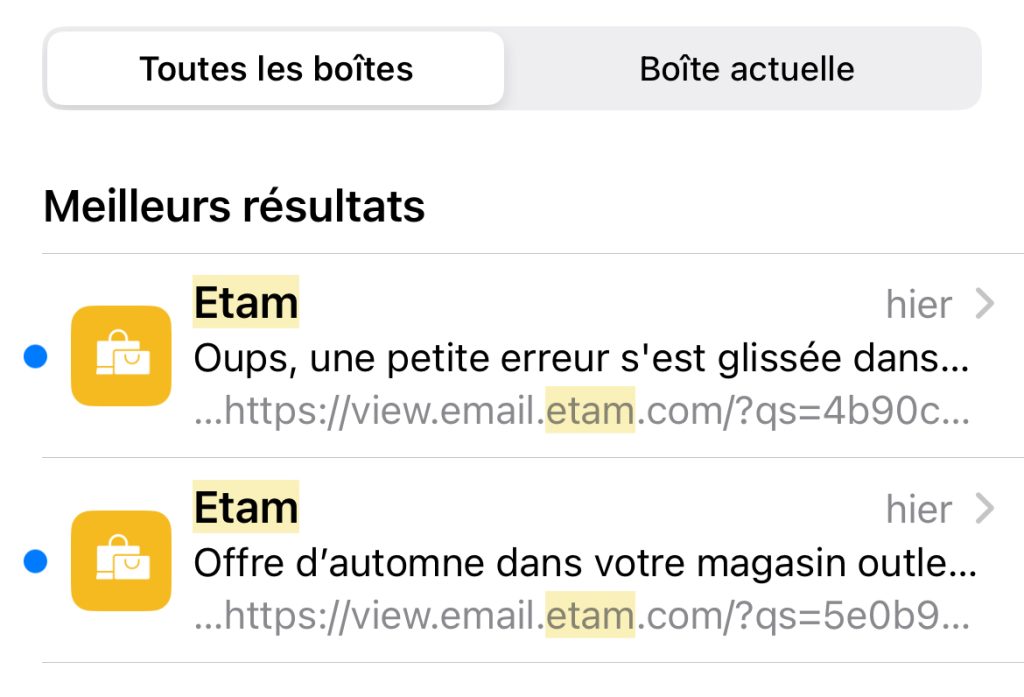The image size is (1024, 697).
Task: Expand the chevron on 'Offre d'automne' email row
Action: point(985,509)
